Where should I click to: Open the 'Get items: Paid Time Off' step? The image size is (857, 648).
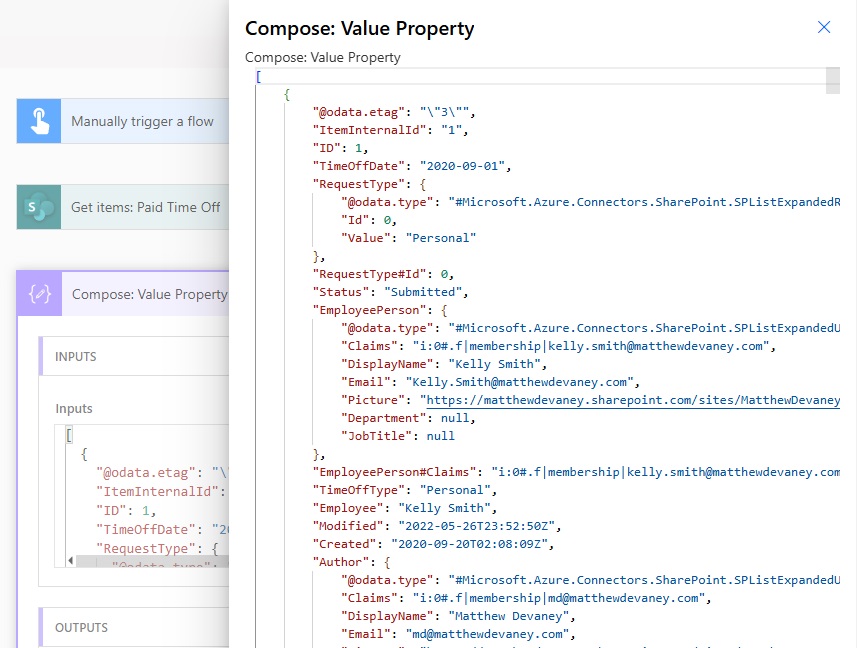click(146, 207)
